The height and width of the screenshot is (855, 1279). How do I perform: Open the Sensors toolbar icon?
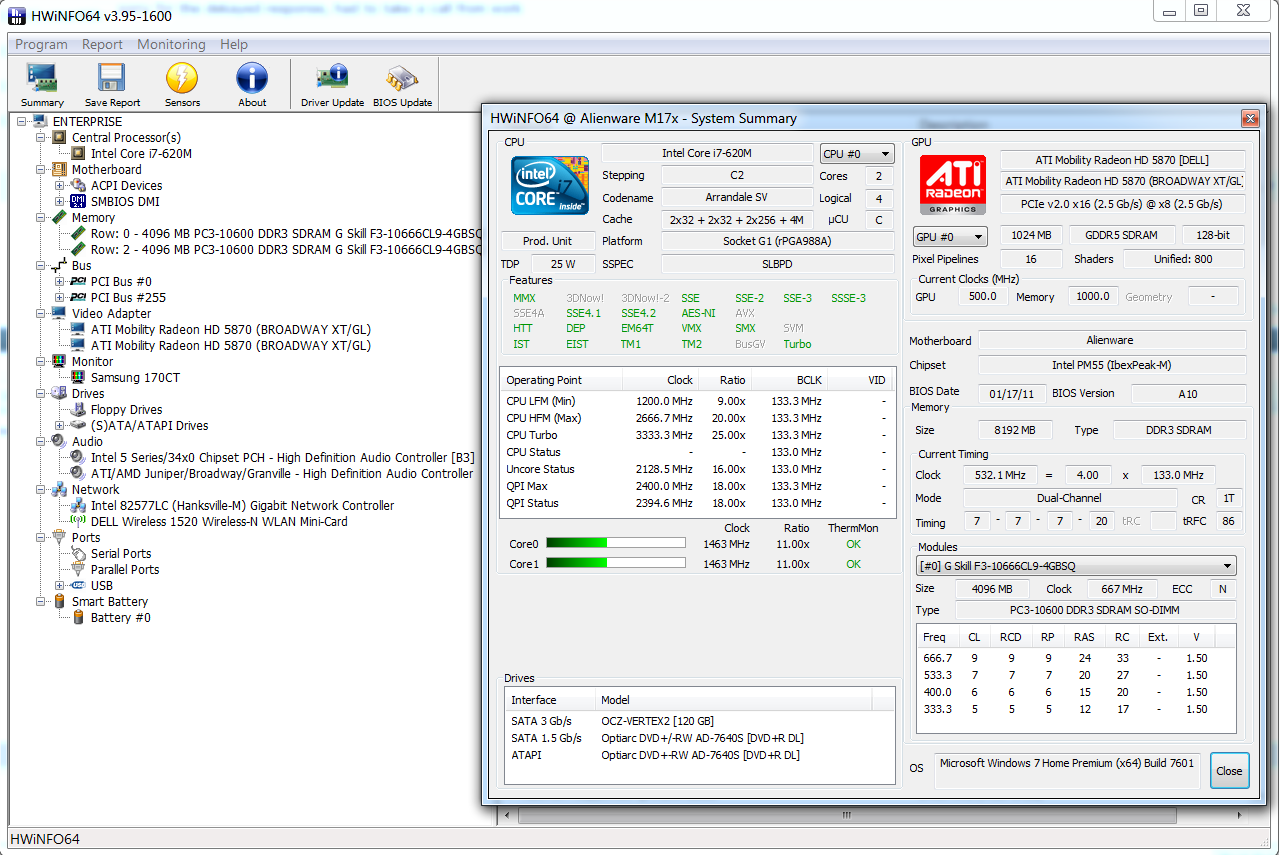coord(182,79)
